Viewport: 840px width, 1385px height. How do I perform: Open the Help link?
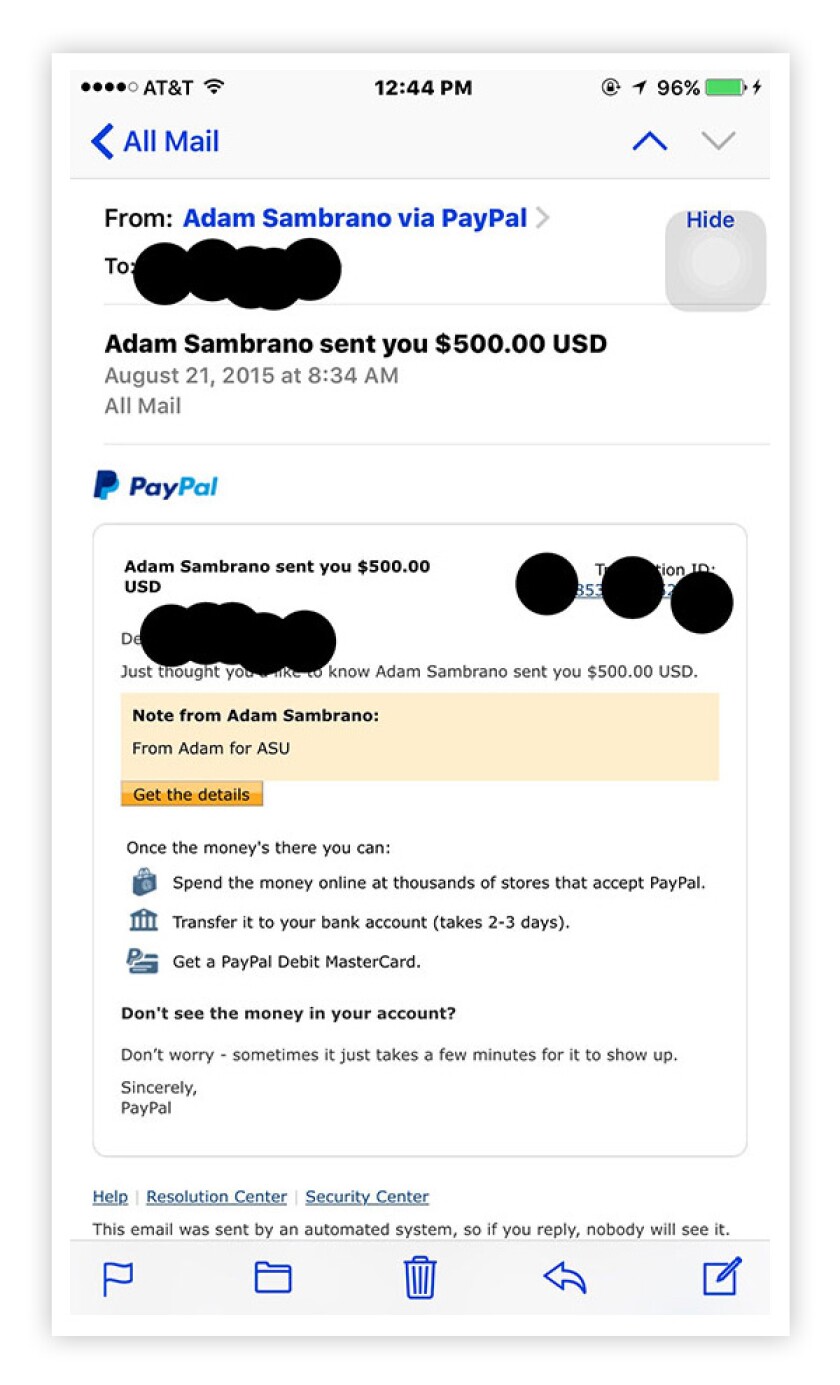tap(110, 1197)
